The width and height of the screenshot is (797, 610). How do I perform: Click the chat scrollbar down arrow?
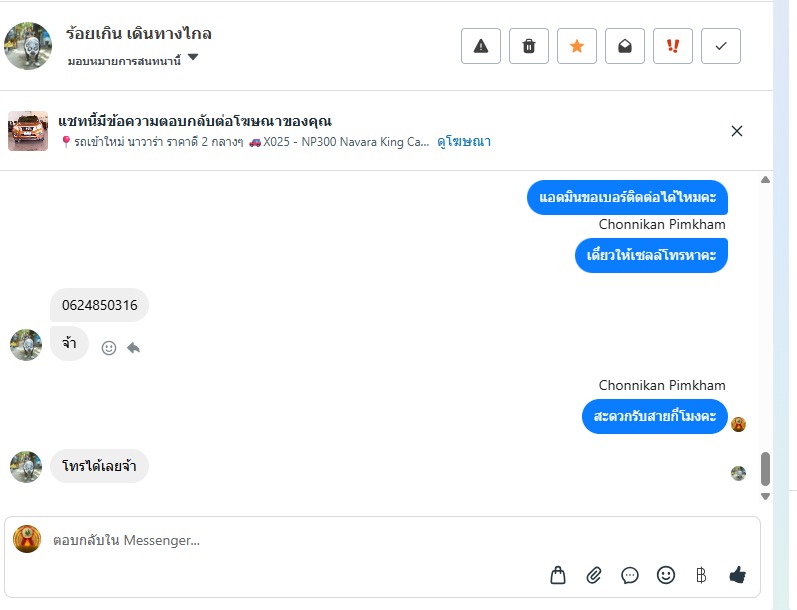766,496
